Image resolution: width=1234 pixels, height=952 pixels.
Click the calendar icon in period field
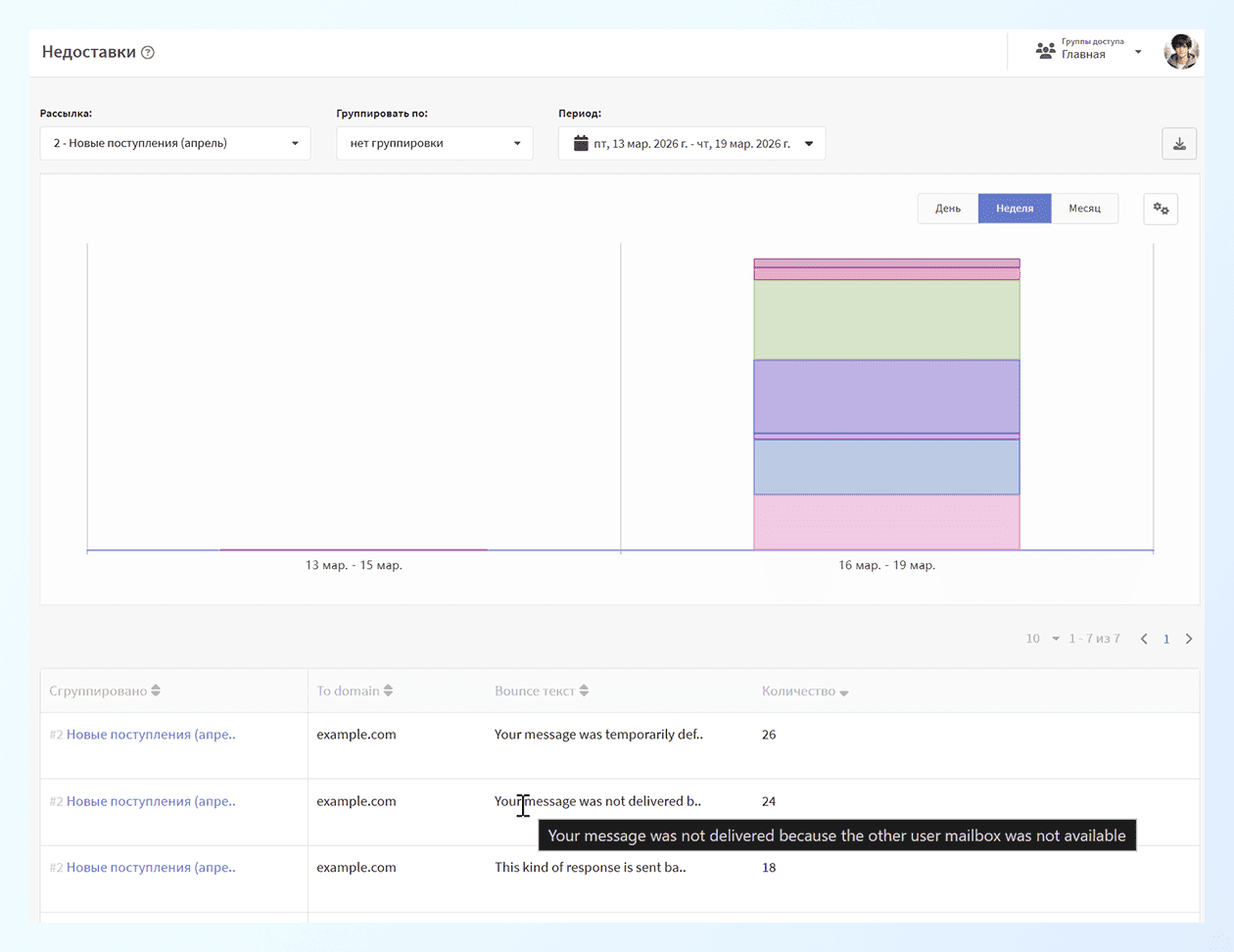tap(581, 143)
